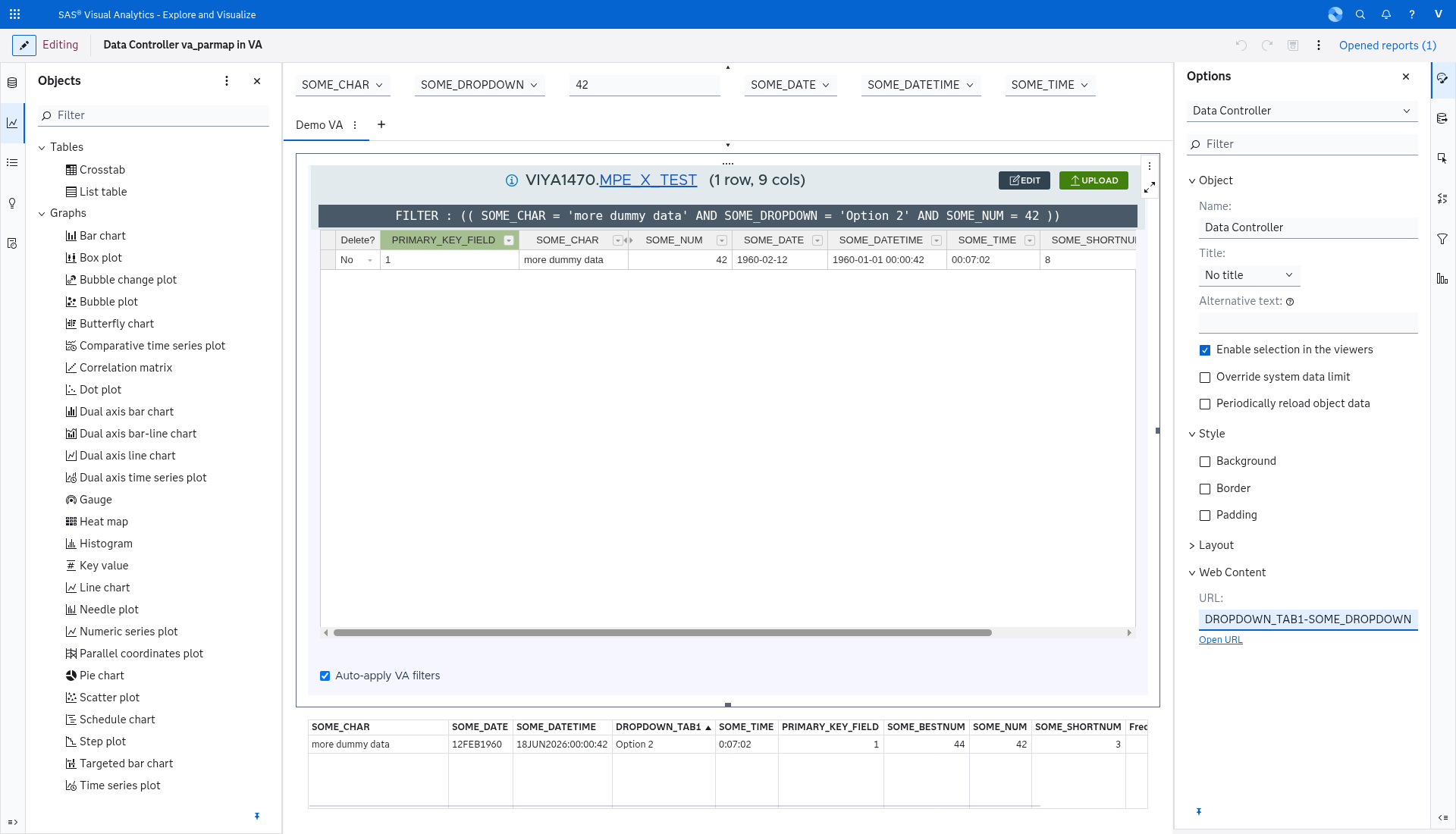
Task: Enable the Border style checkbox
Action: point(1205,489)
